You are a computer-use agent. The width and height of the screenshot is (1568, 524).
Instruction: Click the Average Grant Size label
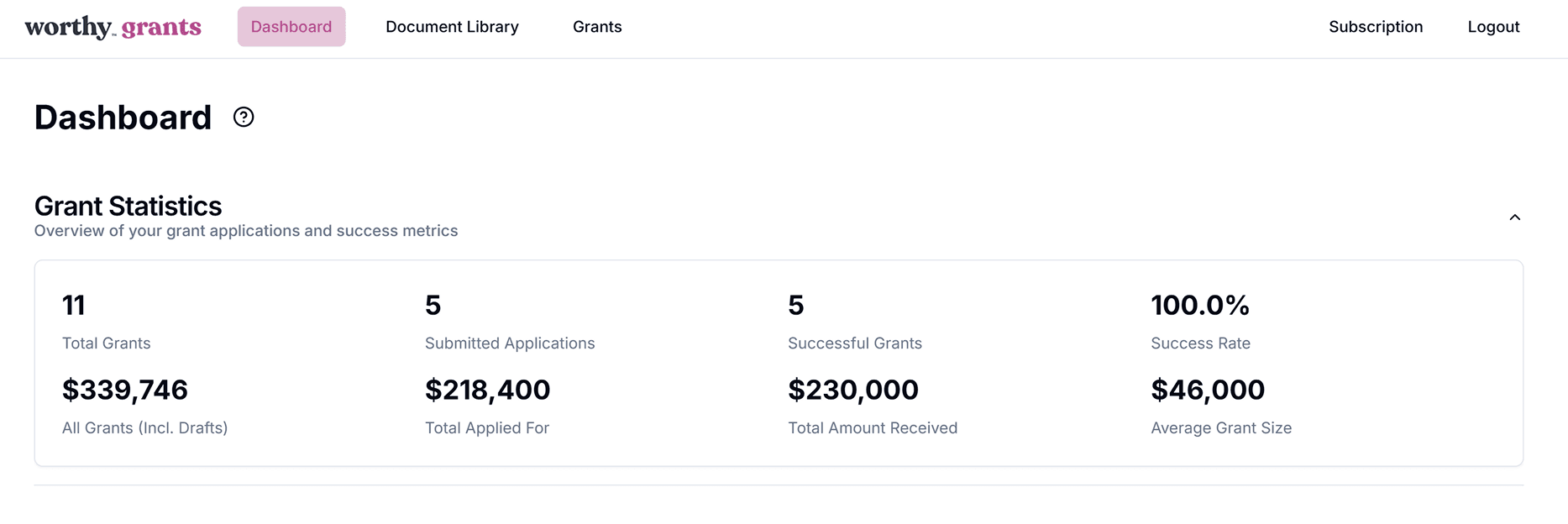click(x=1221, y=428)
